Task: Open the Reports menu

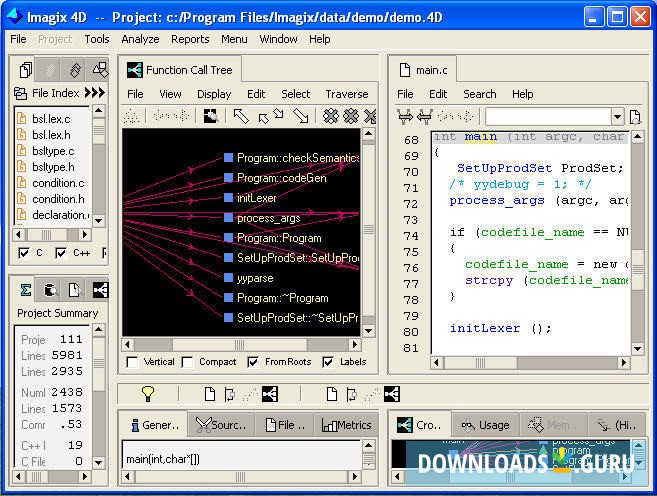Action: [190, 39]
